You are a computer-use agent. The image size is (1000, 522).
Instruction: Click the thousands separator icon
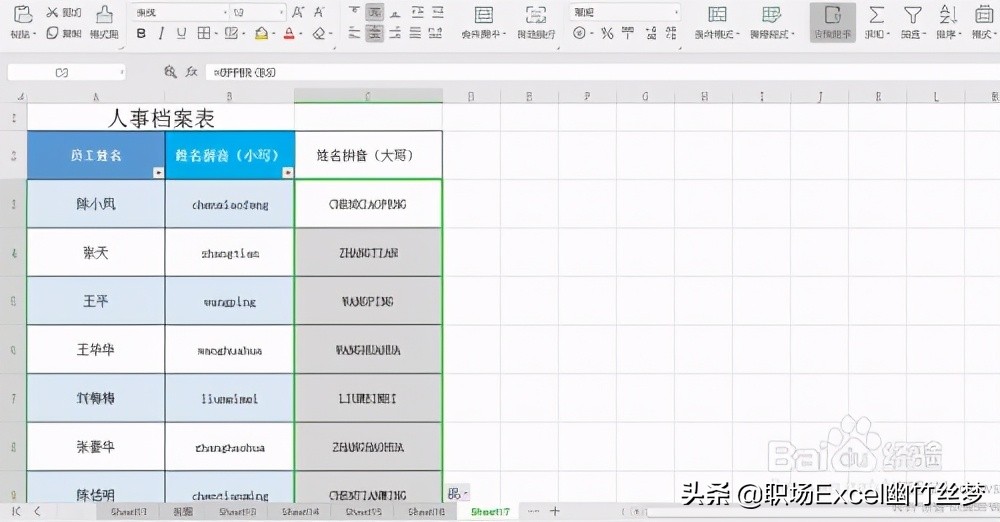click(628, 33)
